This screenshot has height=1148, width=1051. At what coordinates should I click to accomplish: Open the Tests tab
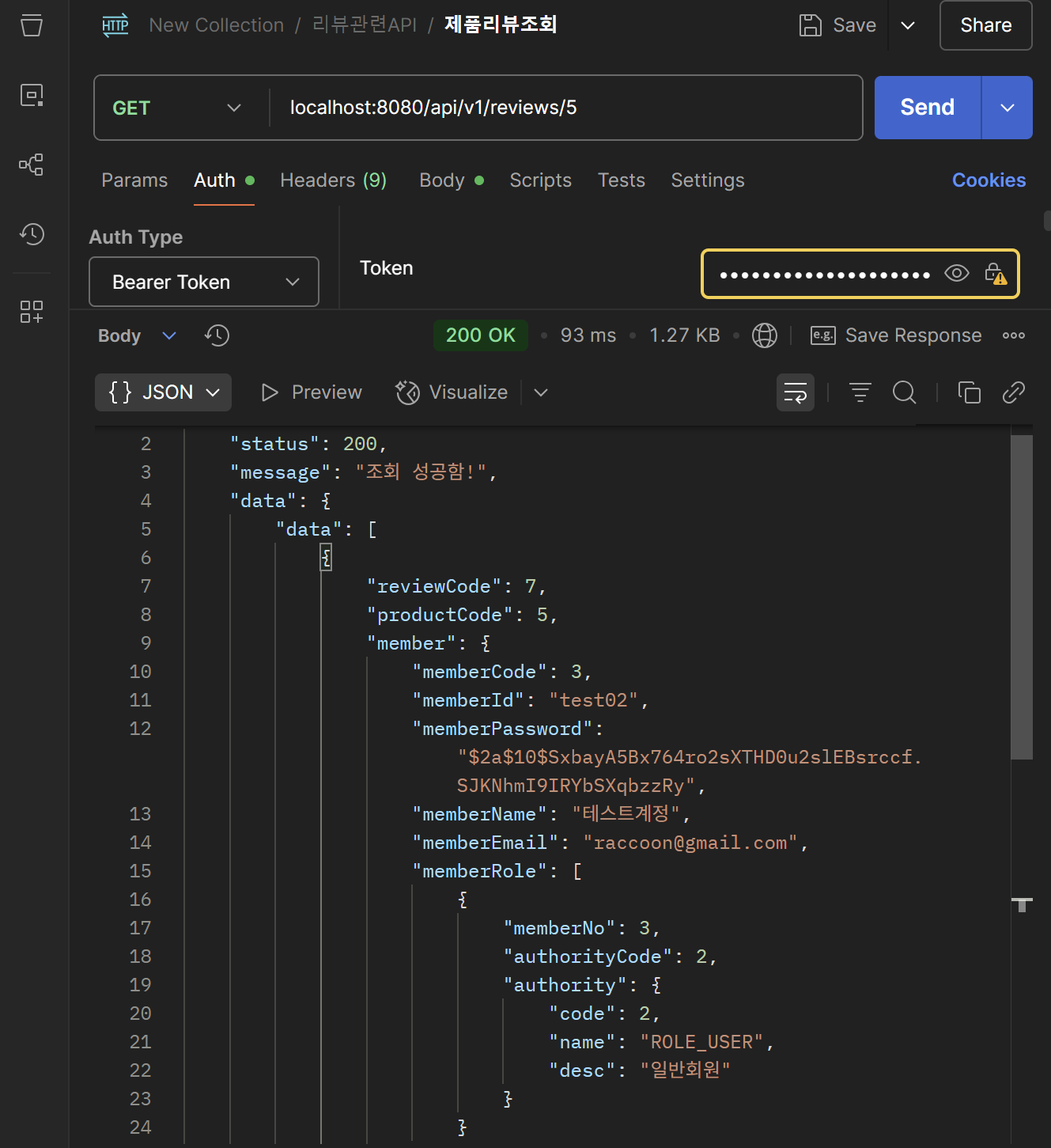click(622, 180)
